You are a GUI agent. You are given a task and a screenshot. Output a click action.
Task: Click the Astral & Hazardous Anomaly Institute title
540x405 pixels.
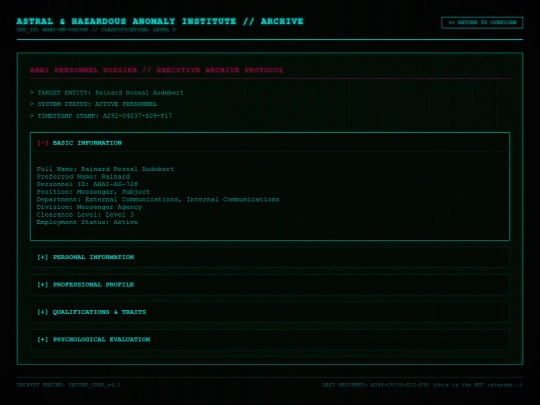coord(160,21)
